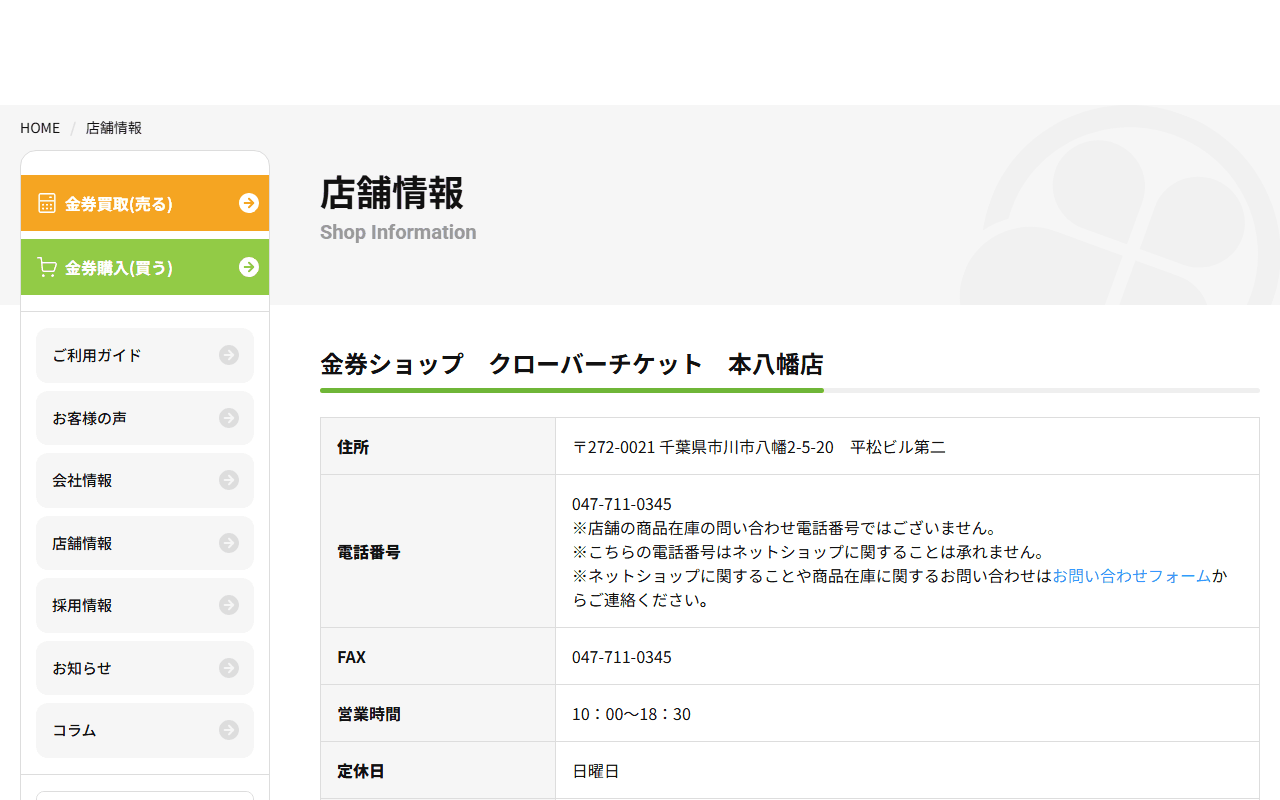Click the FAX number 047-711-0345
Image resolution: width=1280 pixels, height=800 pixels.
coord(622,657)
